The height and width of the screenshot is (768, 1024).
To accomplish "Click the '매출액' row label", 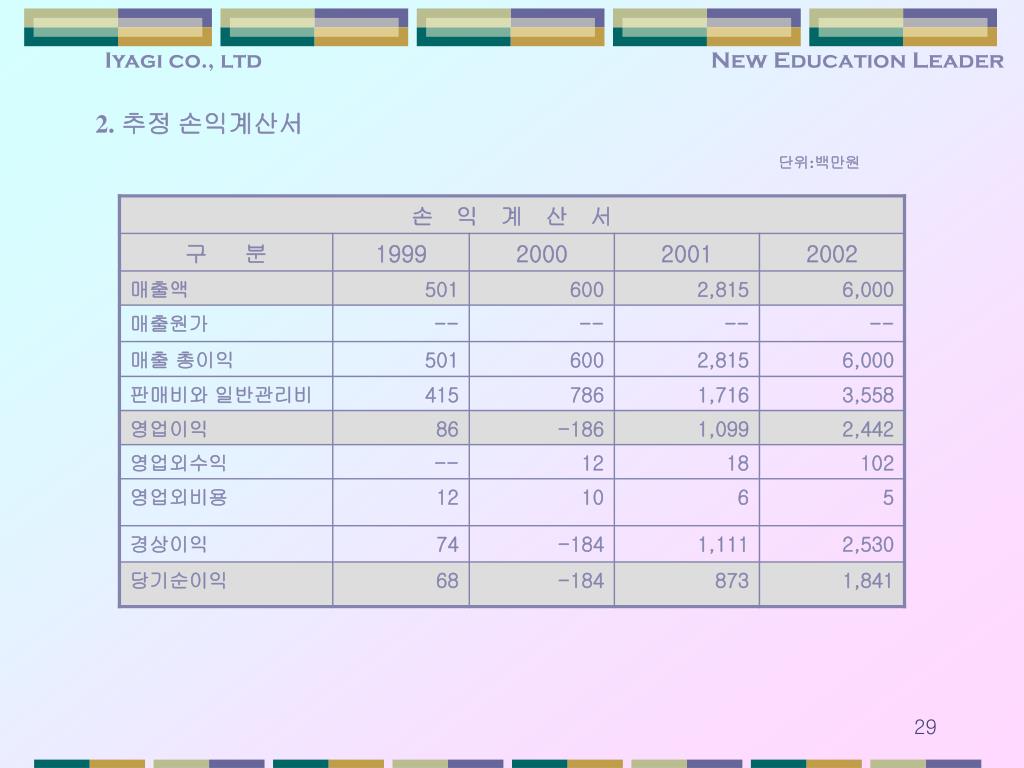I will [159, 289].
